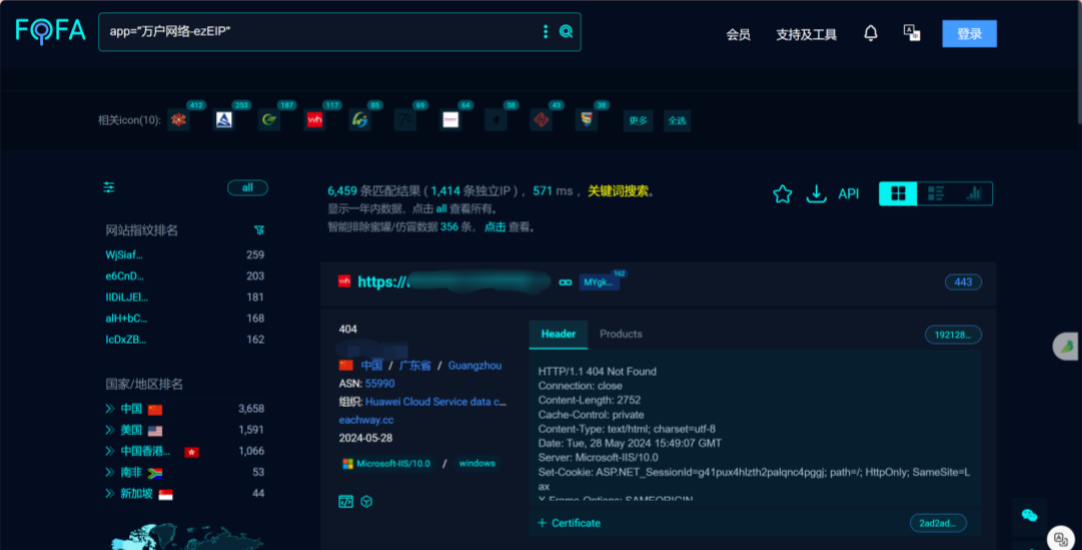Click the 2ad2ad... certificate badge
This screenshot has width=1082, height=550.
tap(938, 523)
